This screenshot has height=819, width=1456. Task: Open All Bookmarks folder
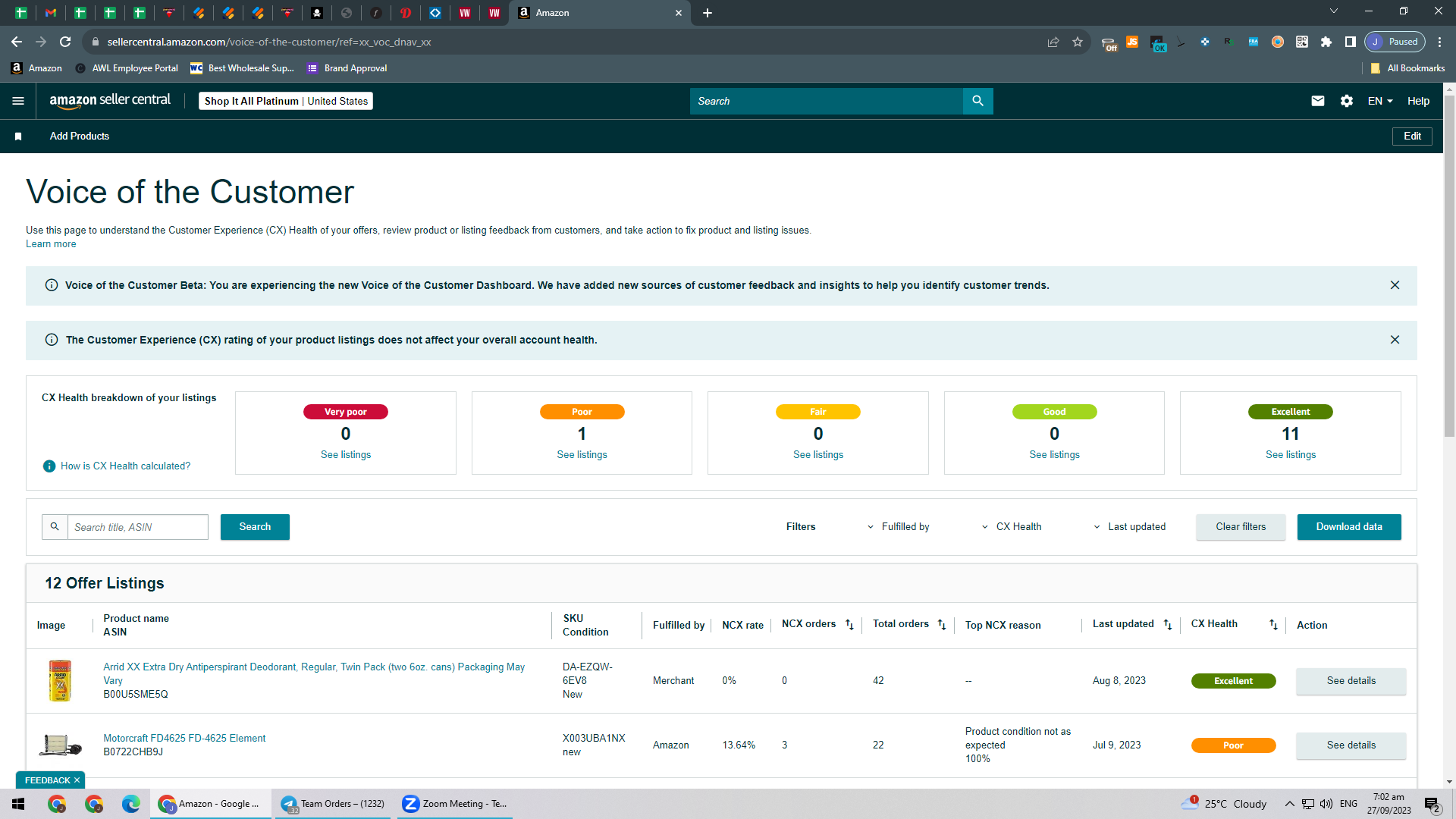click(x=1407, y=68)
